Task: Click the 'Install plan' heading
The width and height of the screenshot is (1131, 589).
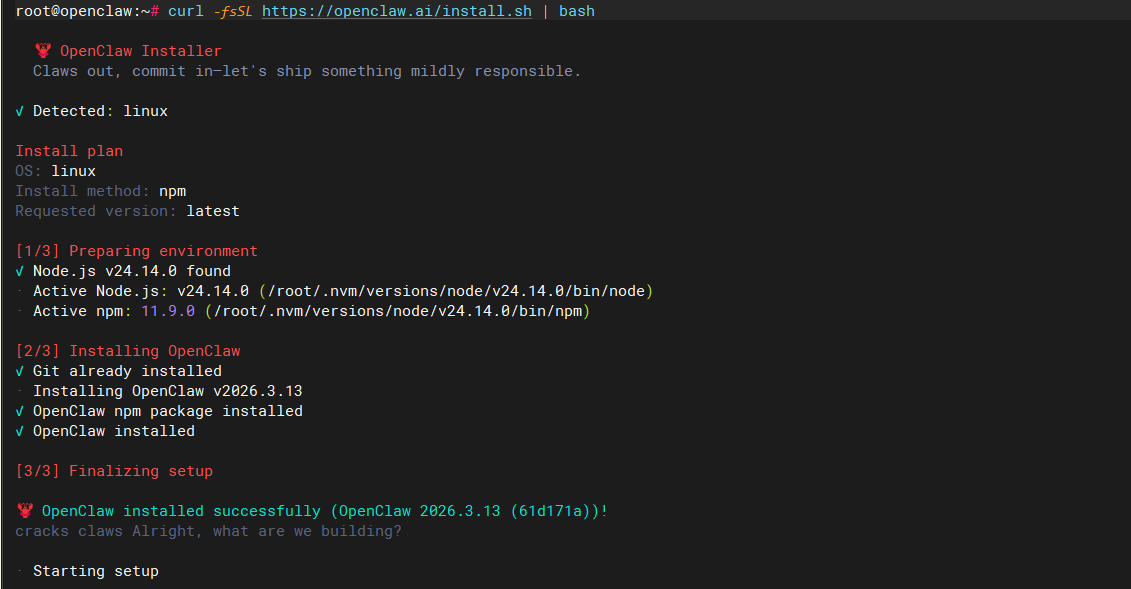Action: click(69, 151)
